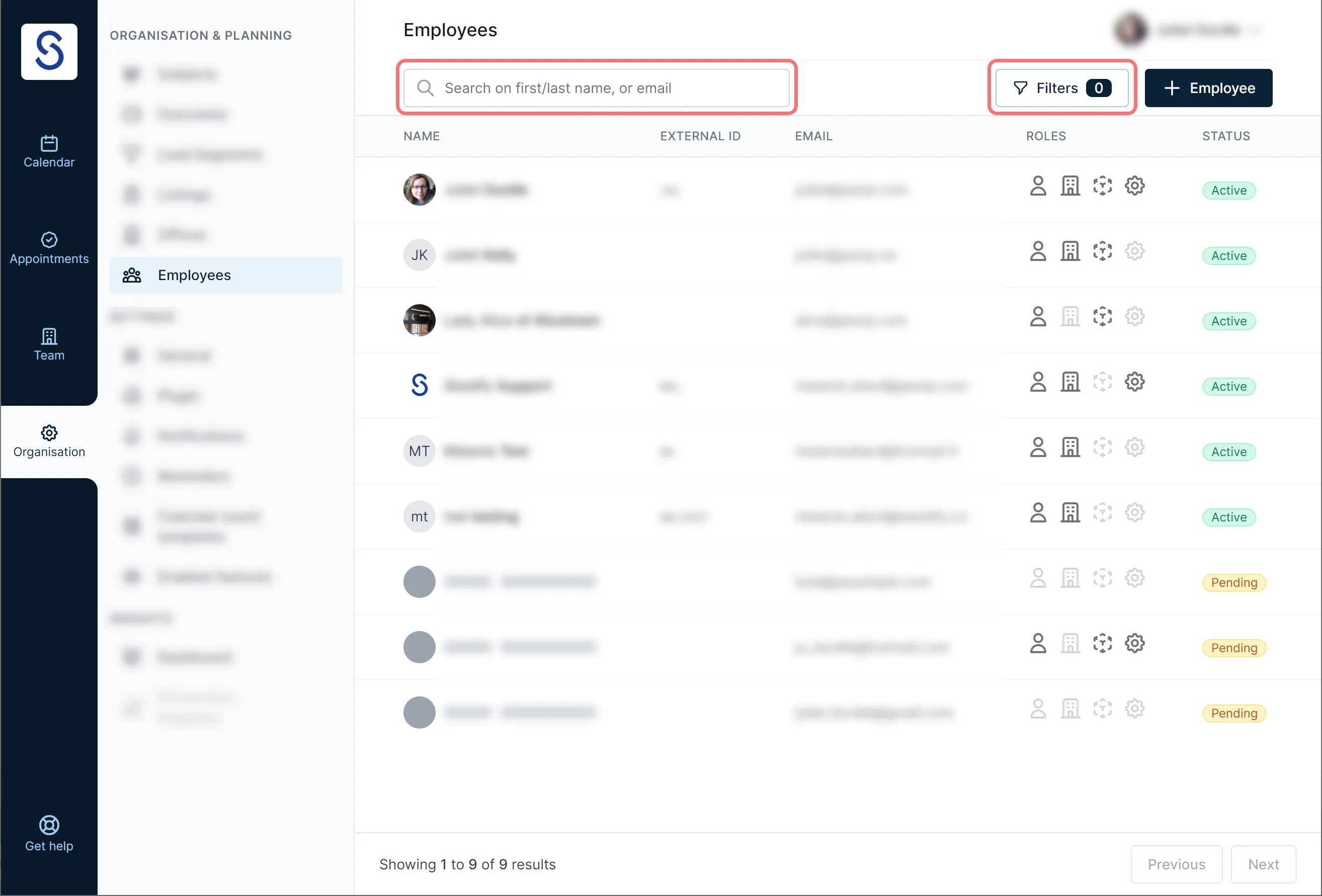Click the JK initials avatar
This screenshot has height=896, width=1322.
coord(419,255)
